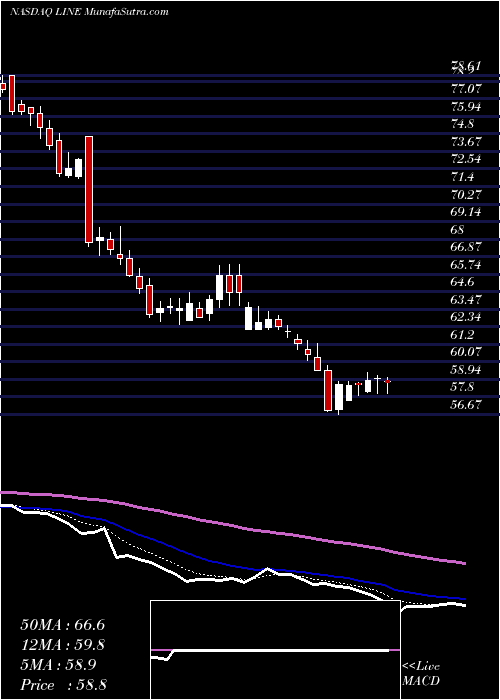Image resolution: width=500 pixels, height=700 pixels.
Task: Click the 72.54 price axis label
Action: tap(467, 159)
